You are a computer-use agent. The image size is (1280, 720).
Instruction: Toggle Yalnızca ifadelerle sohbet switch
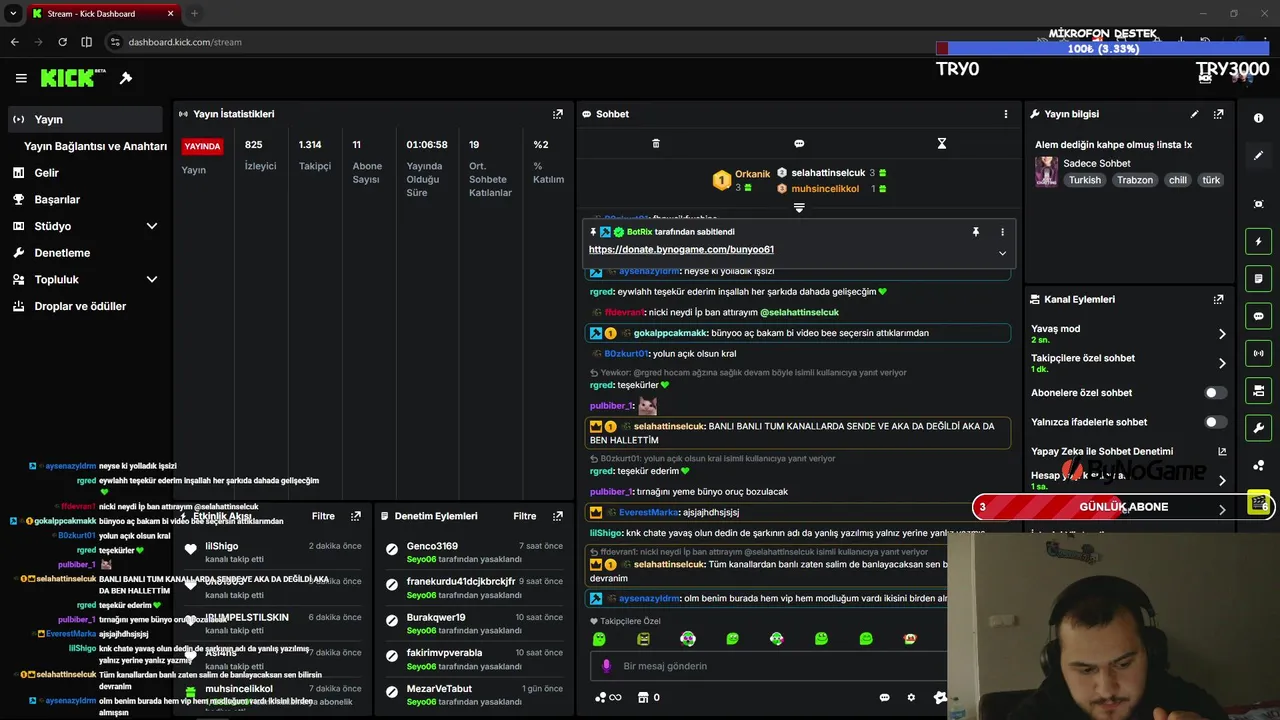pyautogui.click(x=1215, y=422)
